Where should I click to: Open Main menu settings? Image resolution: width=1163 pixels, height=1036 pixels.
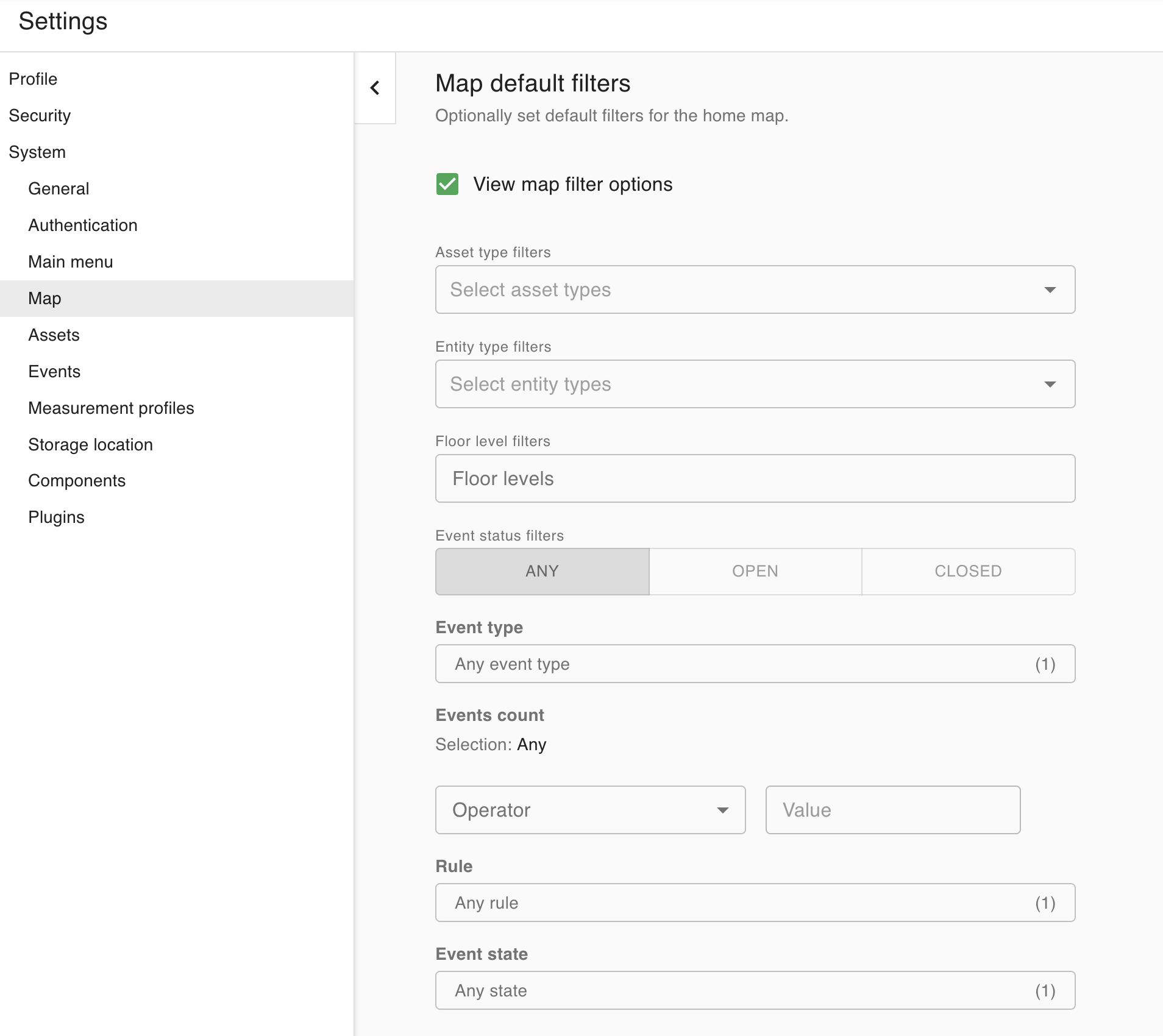pyautogui.click(x=71, y=262)
